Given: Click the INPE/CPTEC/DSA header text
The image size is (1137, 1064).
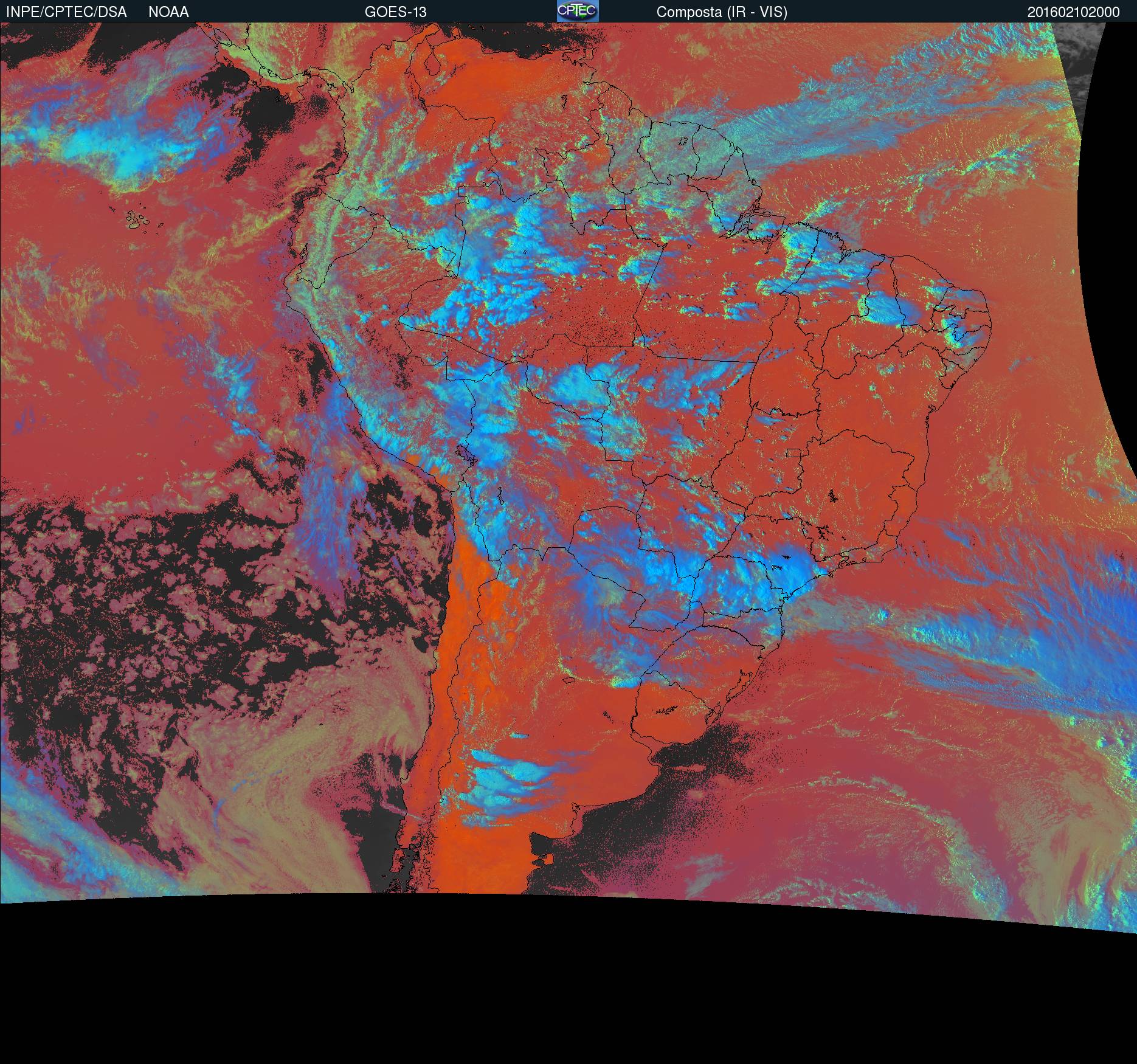Looking at the screenshot, I should pyautogui.click(x=66, y=12).
